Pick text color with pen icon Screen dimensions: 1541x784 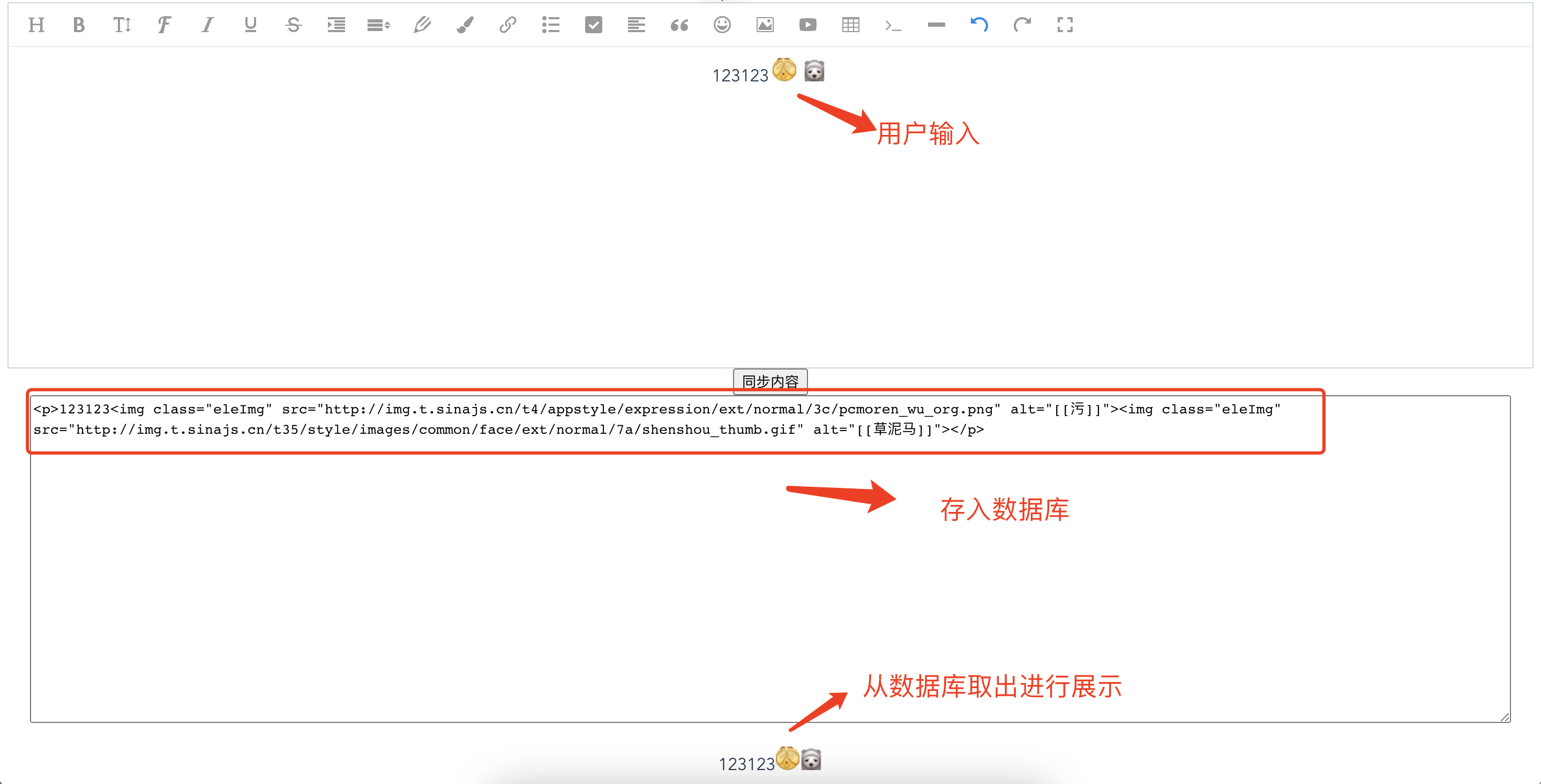[x=422, y=25]
